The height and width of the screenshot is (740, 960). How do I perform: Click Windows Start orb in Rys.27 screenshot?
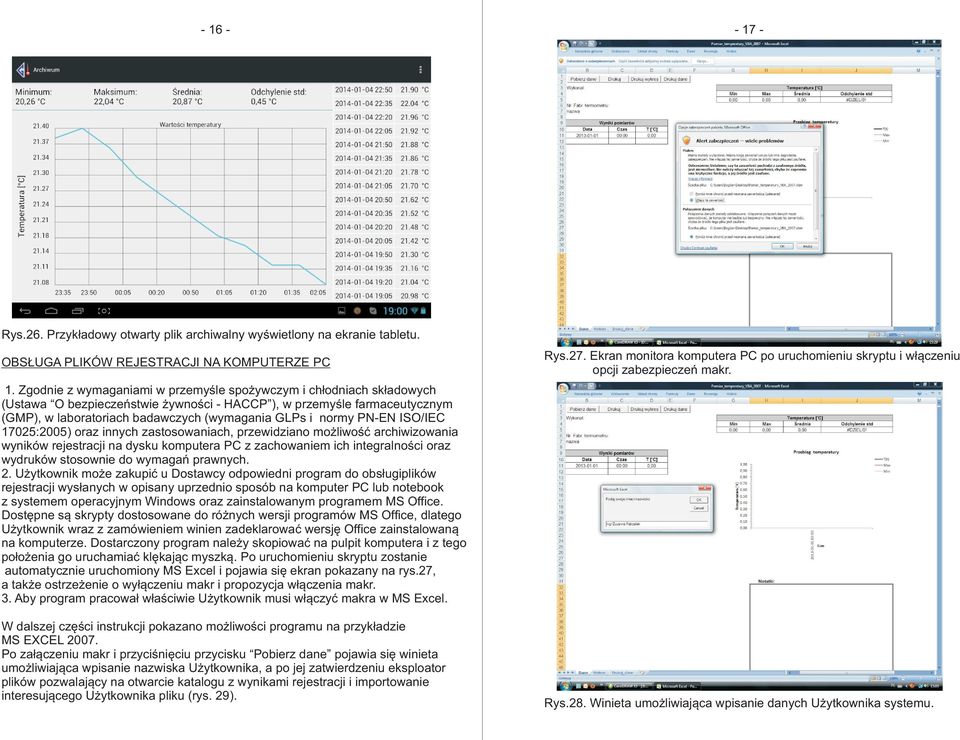click(566, 343)
